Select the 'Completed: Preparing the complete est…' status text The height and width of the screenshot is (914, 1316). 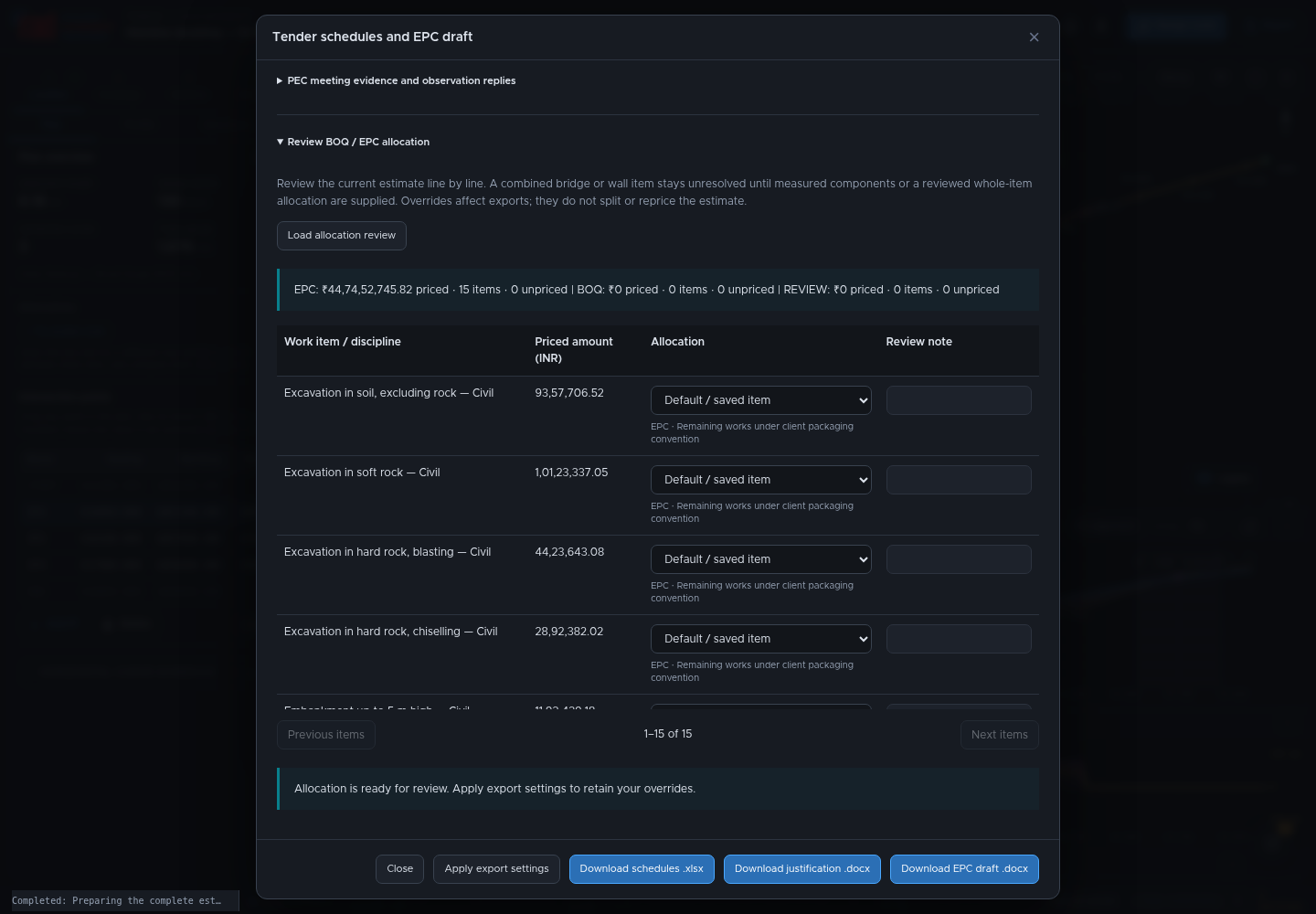[117, 901]
